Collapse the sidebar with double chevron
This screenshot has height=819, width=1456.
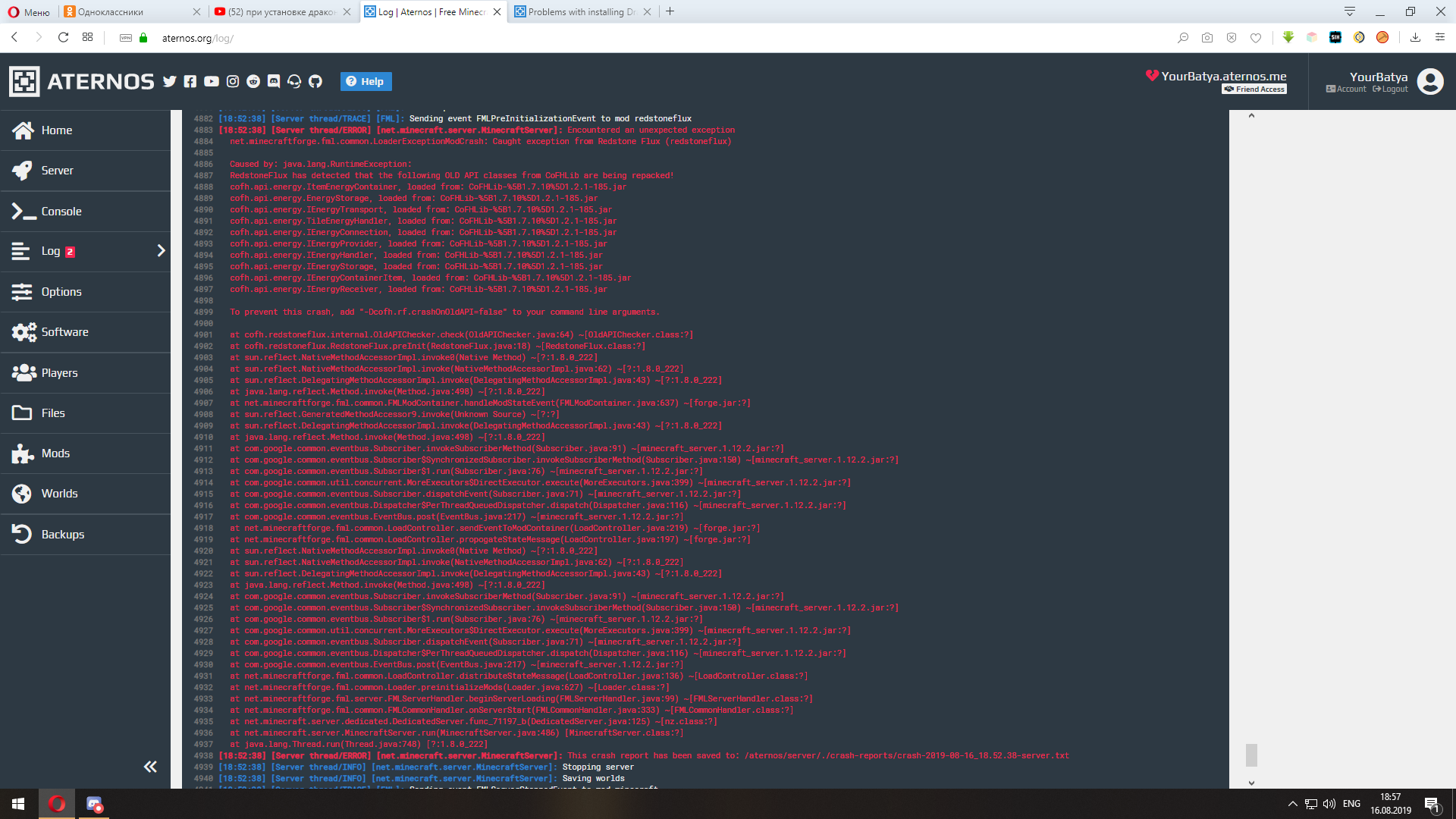(x=150, y=767)
